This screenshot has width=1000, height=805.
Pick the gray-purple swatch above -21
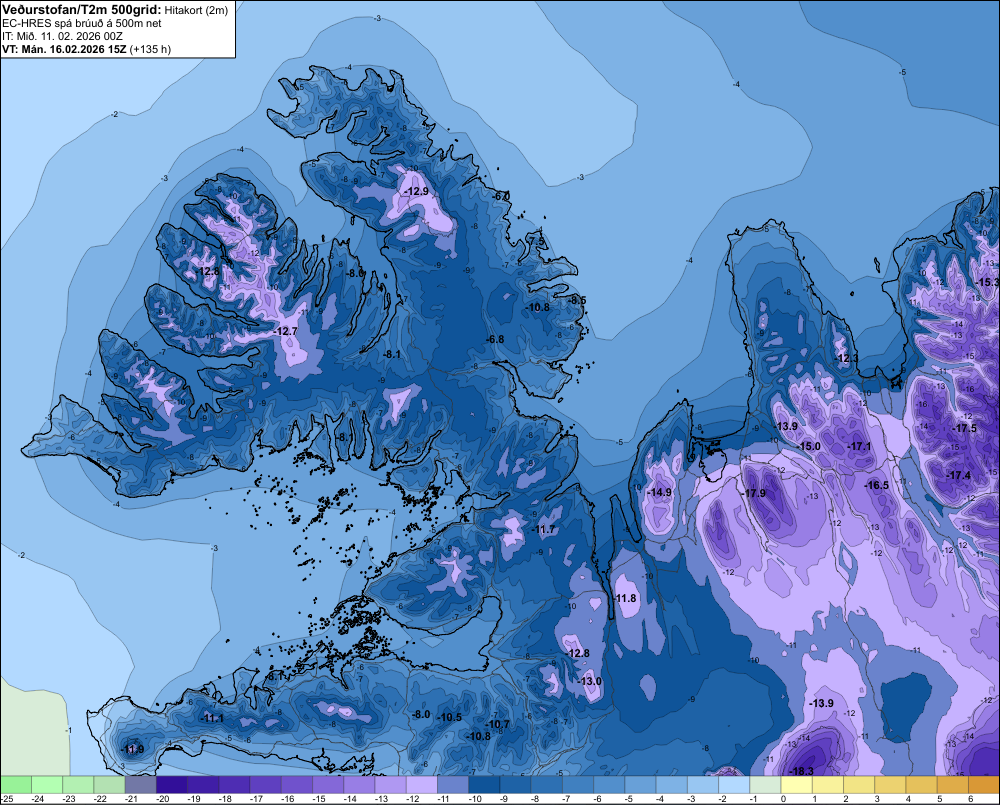pyautogui.click(x=140, y=784)
